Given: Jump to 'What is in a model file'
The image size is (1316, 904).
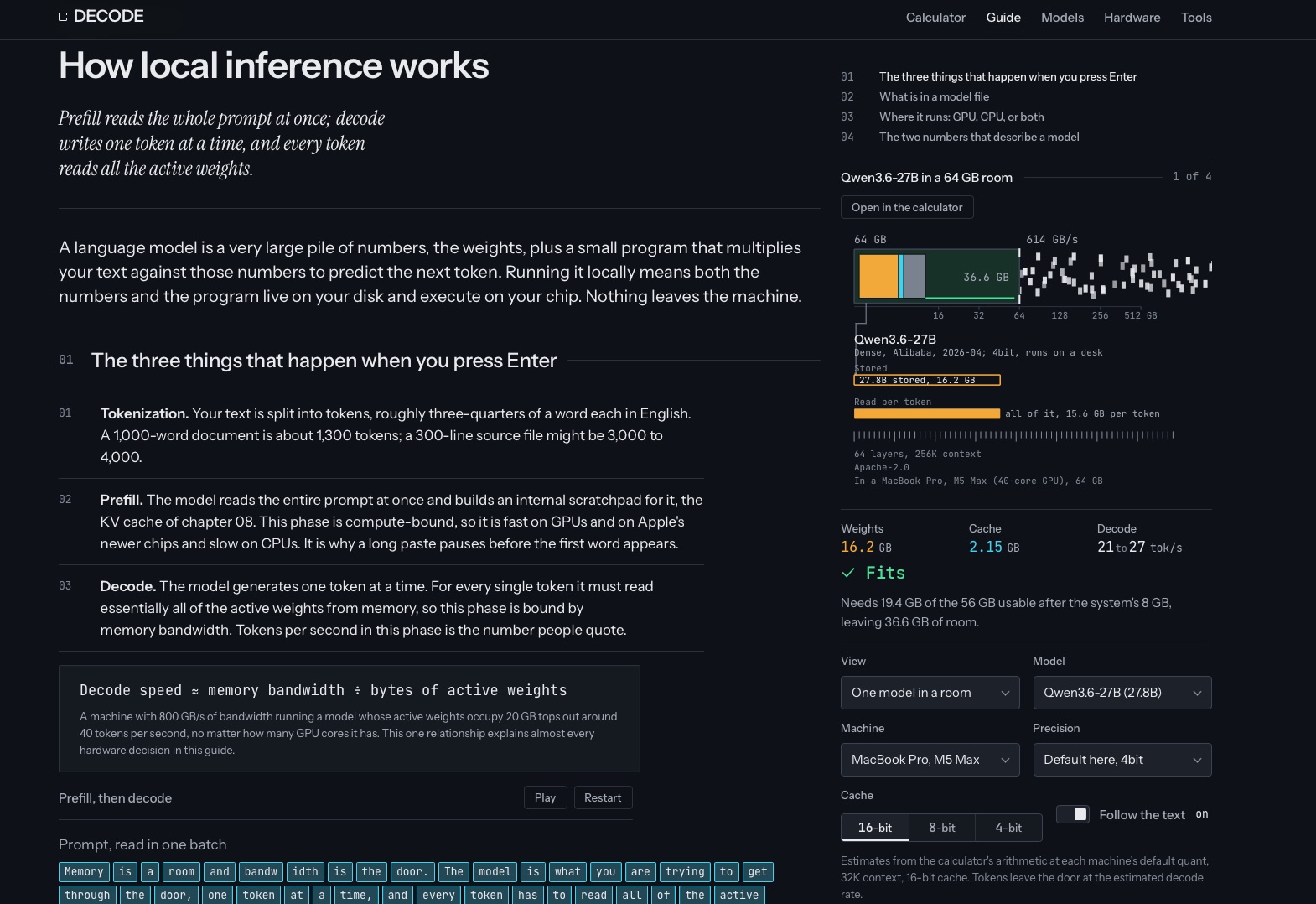Looking at the screenshot, I should [x=934, y=96].
